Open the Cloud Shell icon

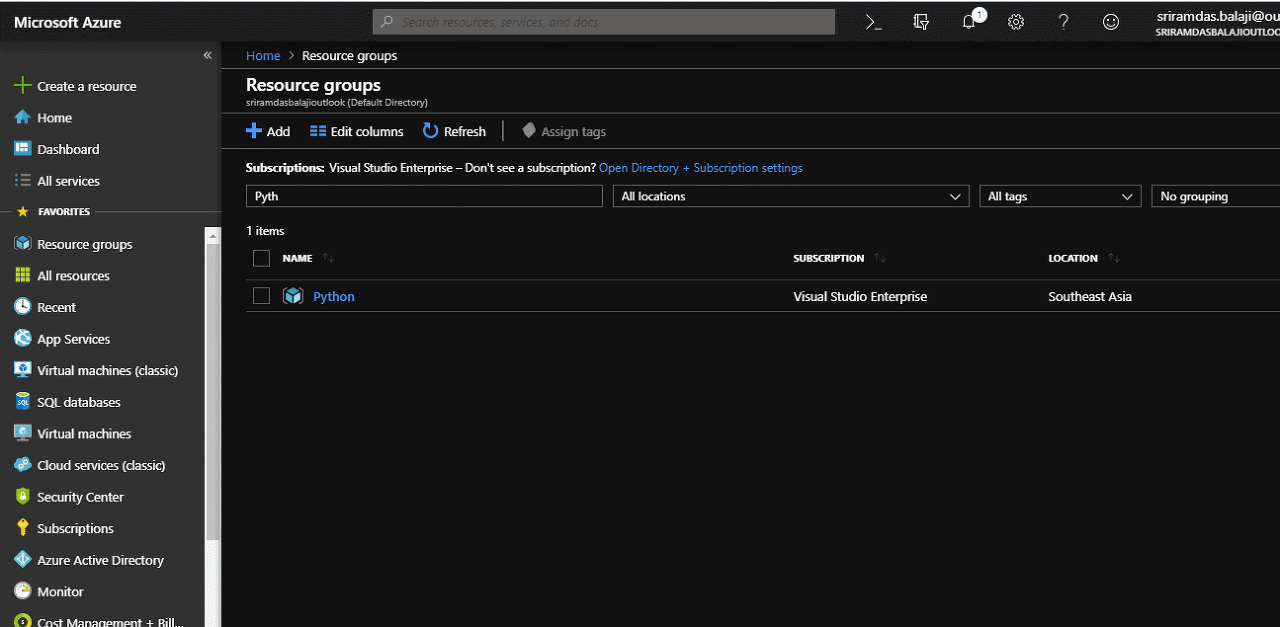point(873,22)
